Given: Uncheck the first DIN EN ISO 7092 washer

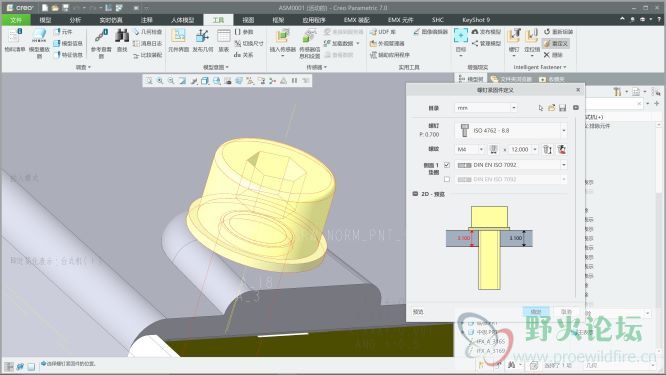Looking at the screenshot, I should [447, 165].
